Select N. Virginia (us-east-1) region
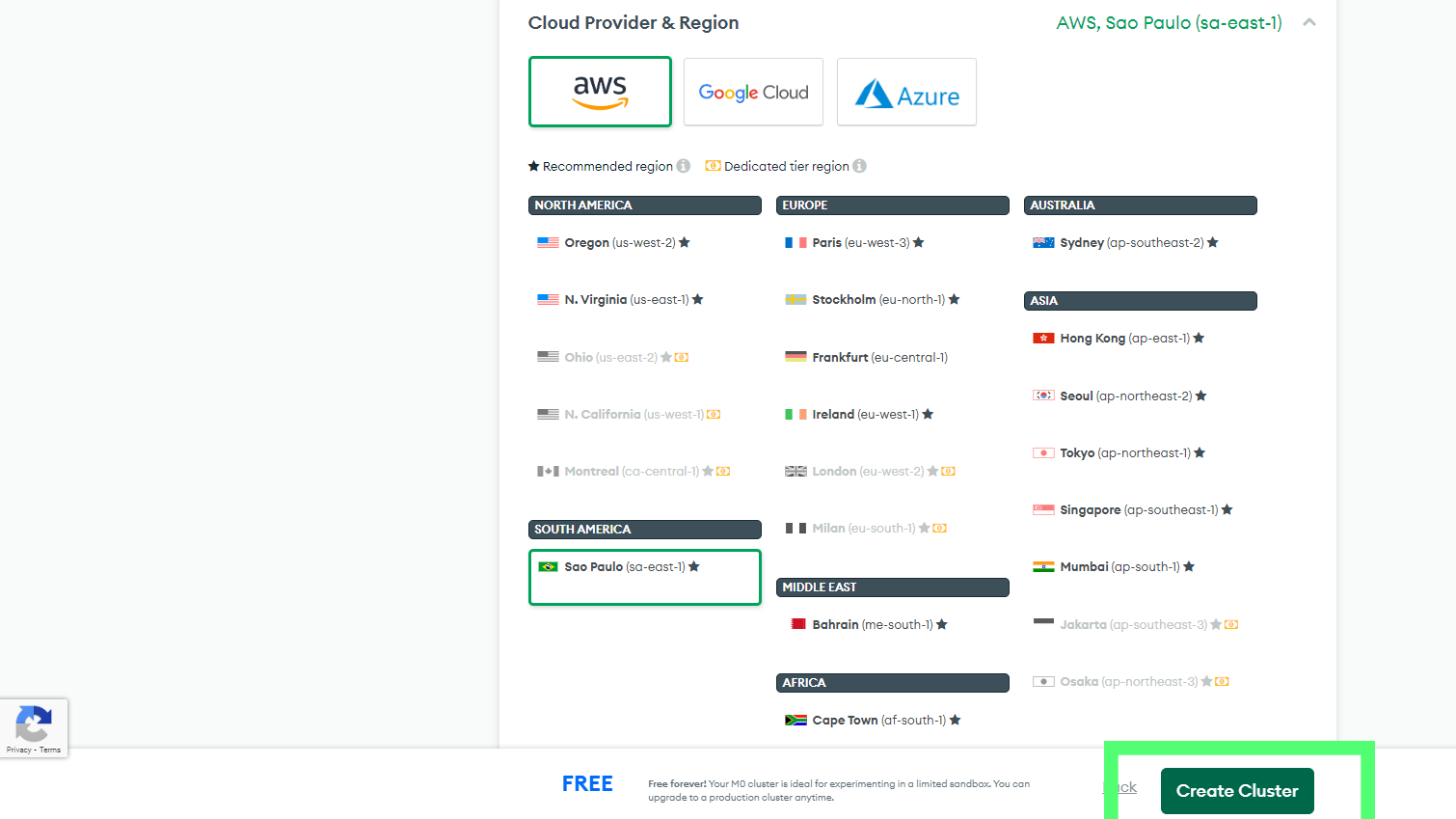Viewport: 1456px width, 819px height. pos(645,300)
